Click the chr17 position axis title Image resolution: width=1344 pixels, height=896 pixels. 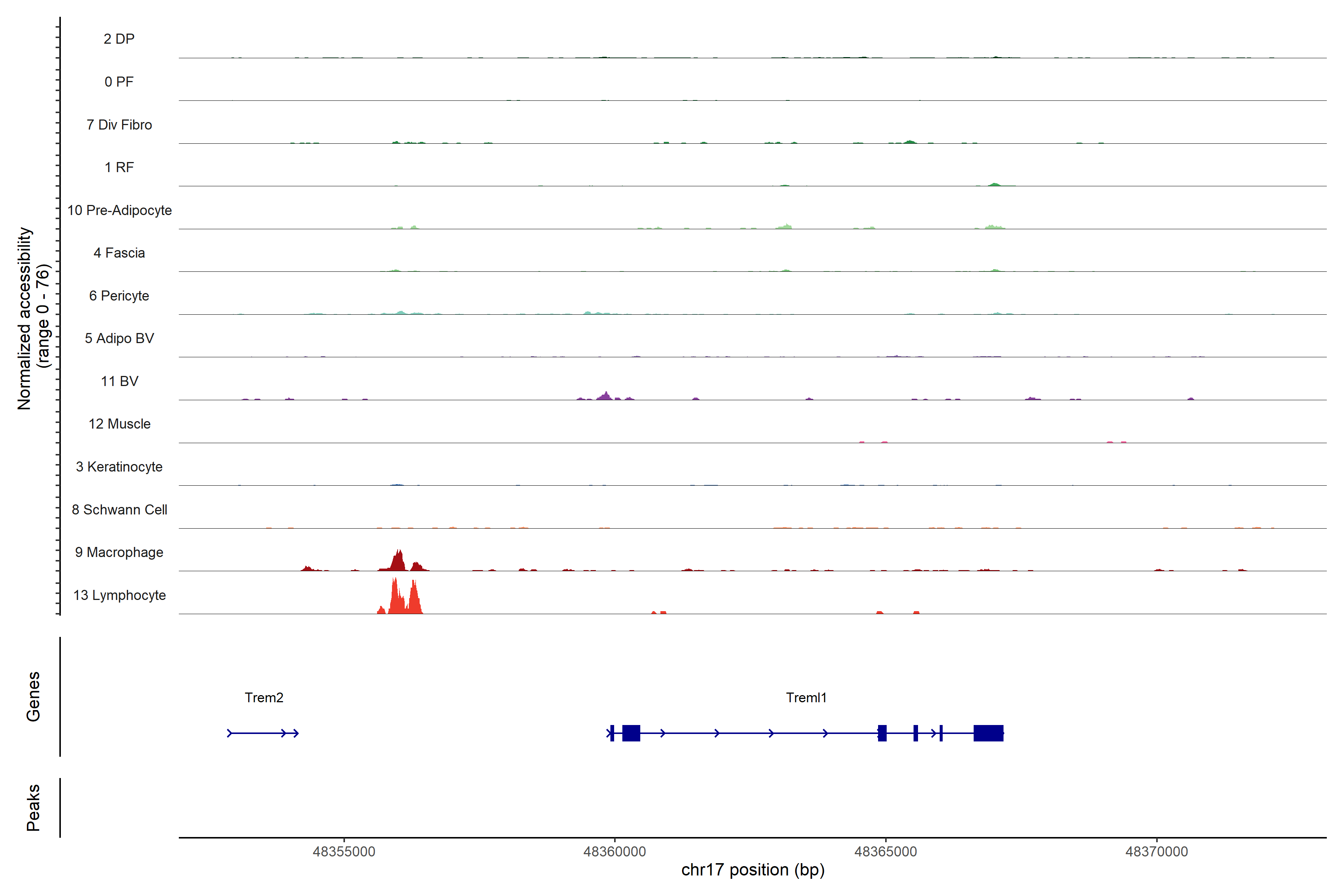coord(753,870)
